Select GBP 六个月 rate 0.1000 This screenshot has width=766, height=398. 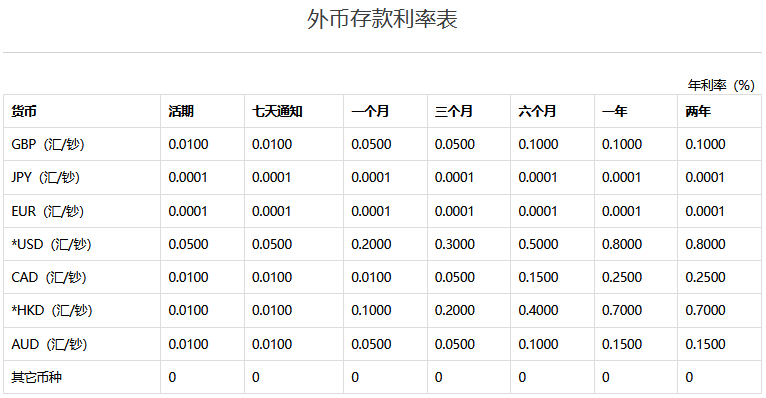538,145
